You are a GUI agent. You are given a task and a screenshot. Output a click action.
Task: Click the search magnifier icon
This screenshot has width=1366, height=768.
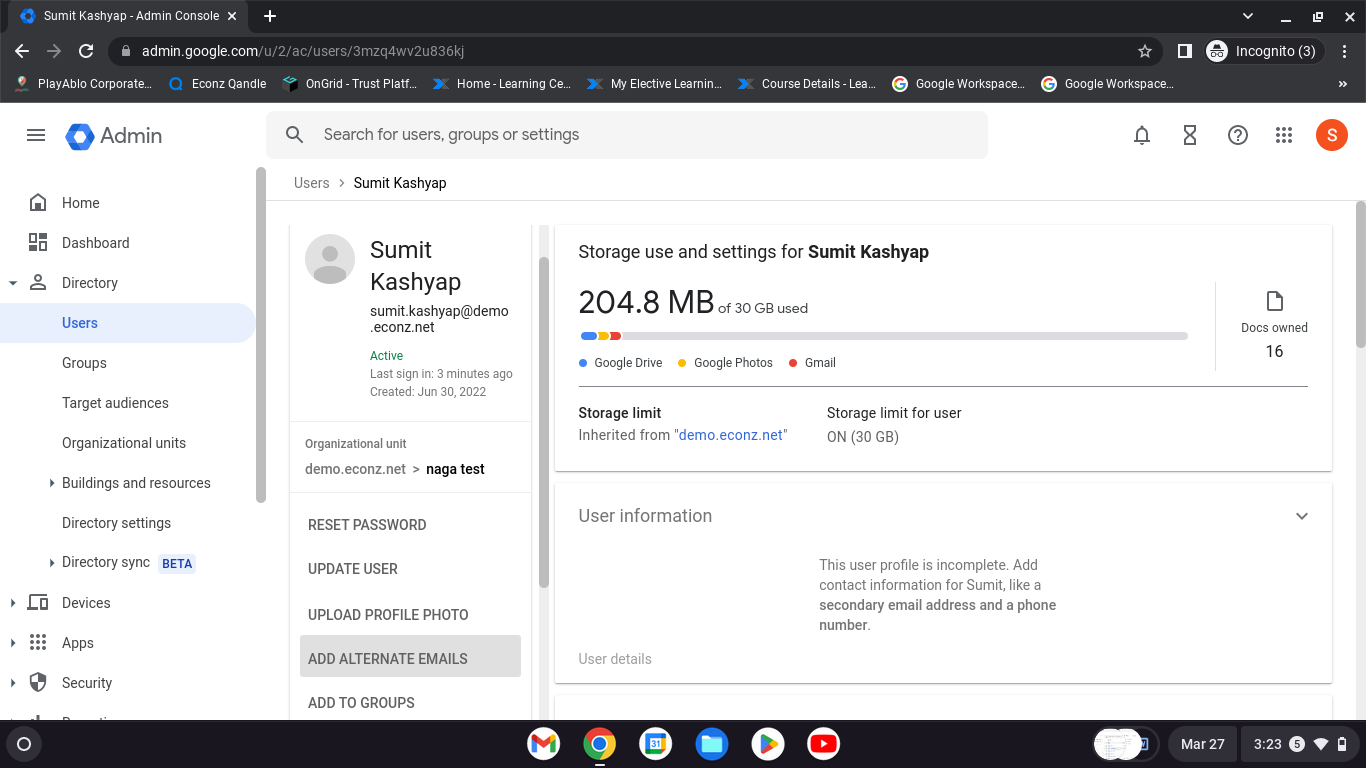coord(294,135)
